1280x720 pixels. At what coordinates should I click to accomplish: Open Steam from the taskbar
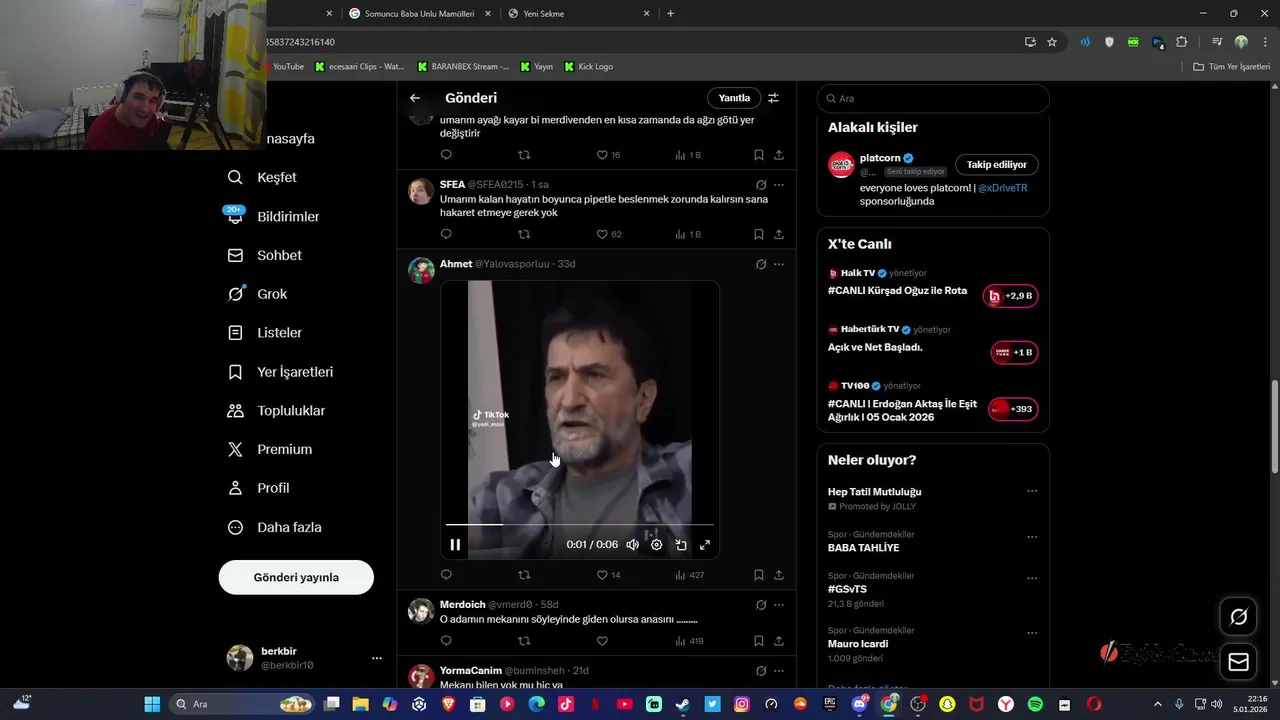[x=682, y=704]
